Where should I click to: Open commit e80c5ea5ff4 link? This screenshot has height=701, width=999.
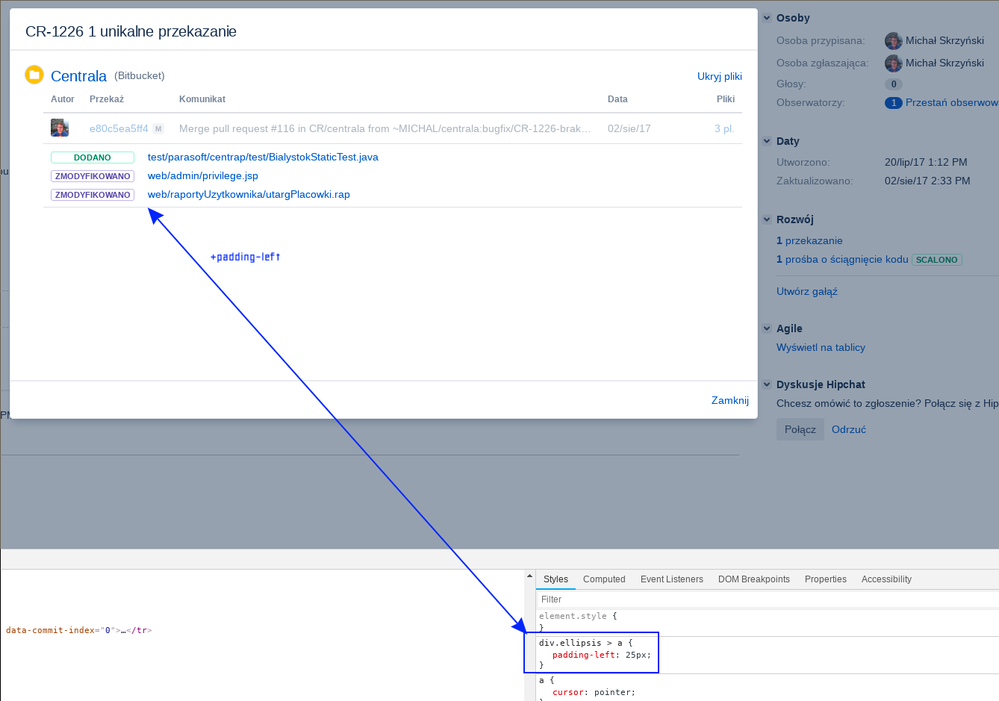(x=118, y=129)
